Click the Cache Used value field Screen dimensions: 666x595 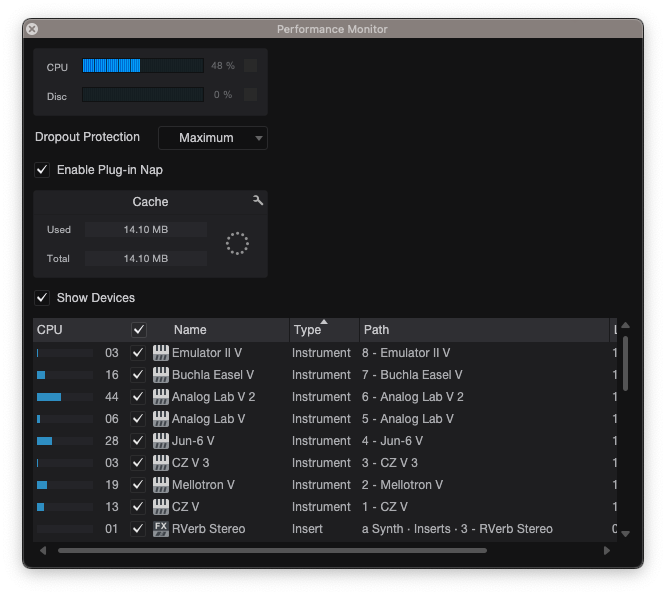tap(146, 230)
